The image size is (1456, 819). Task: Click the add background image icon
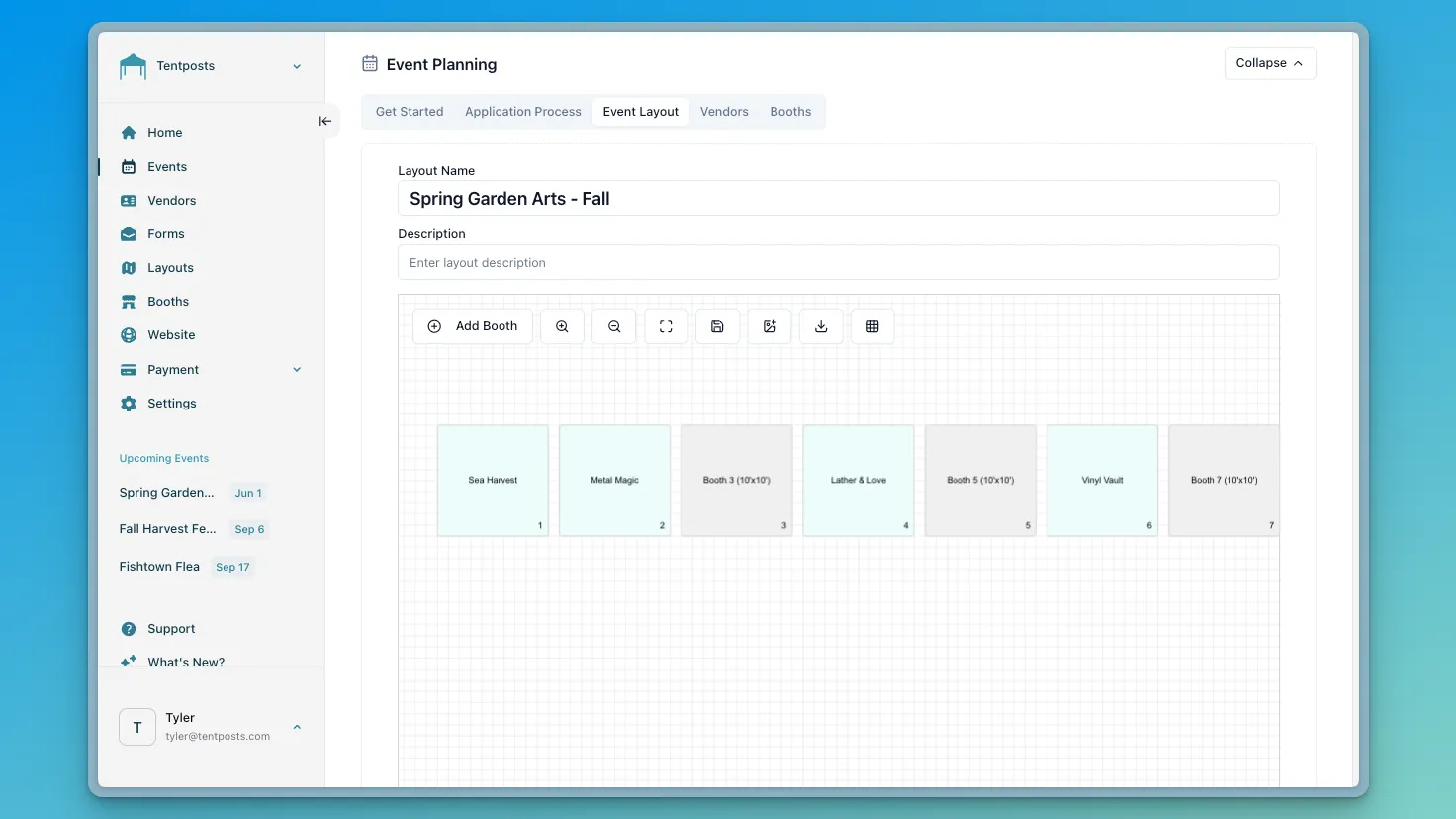pos(770,326)
